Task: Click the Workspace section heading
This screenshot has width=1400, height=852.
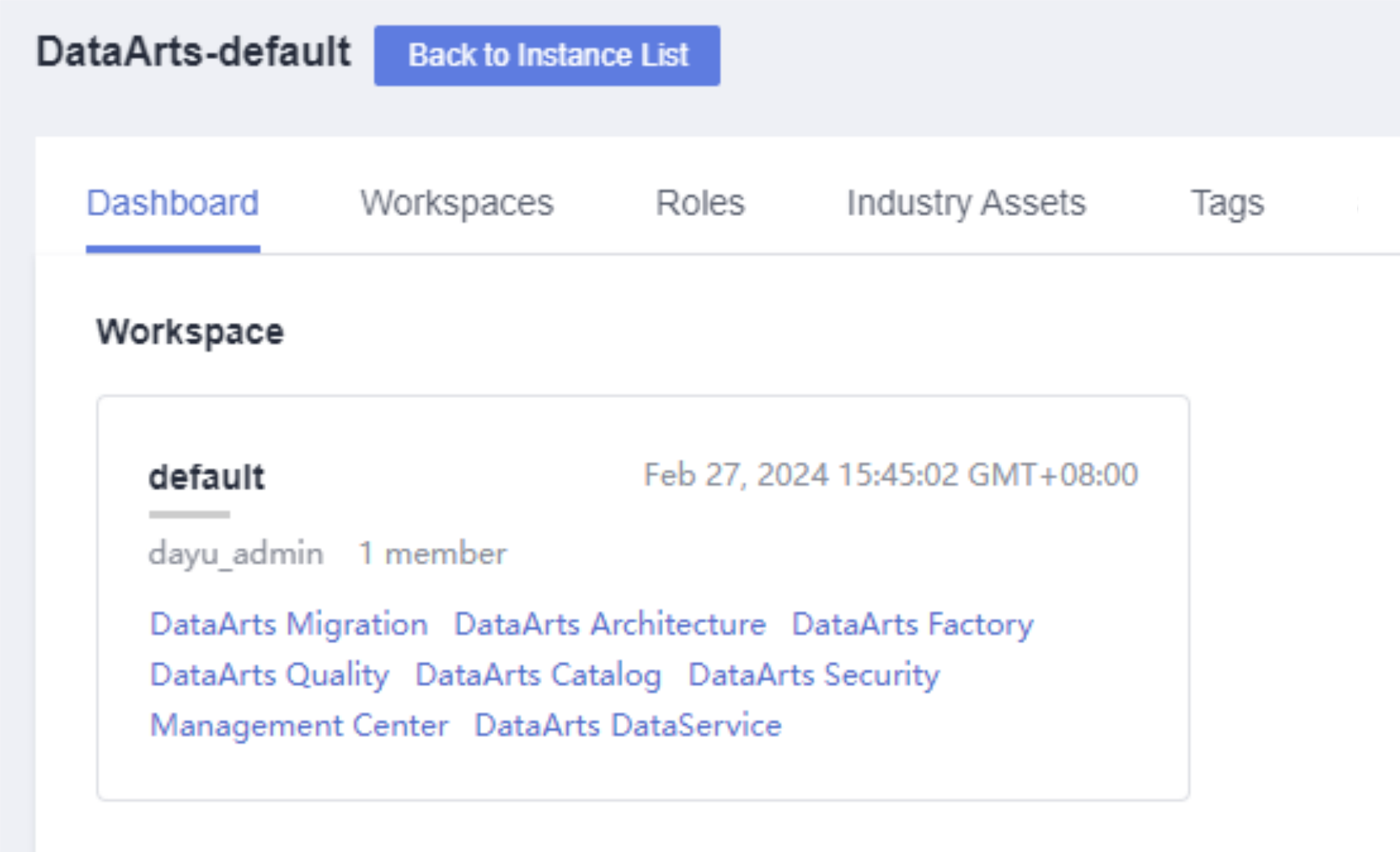Action: tap(190, 332)
